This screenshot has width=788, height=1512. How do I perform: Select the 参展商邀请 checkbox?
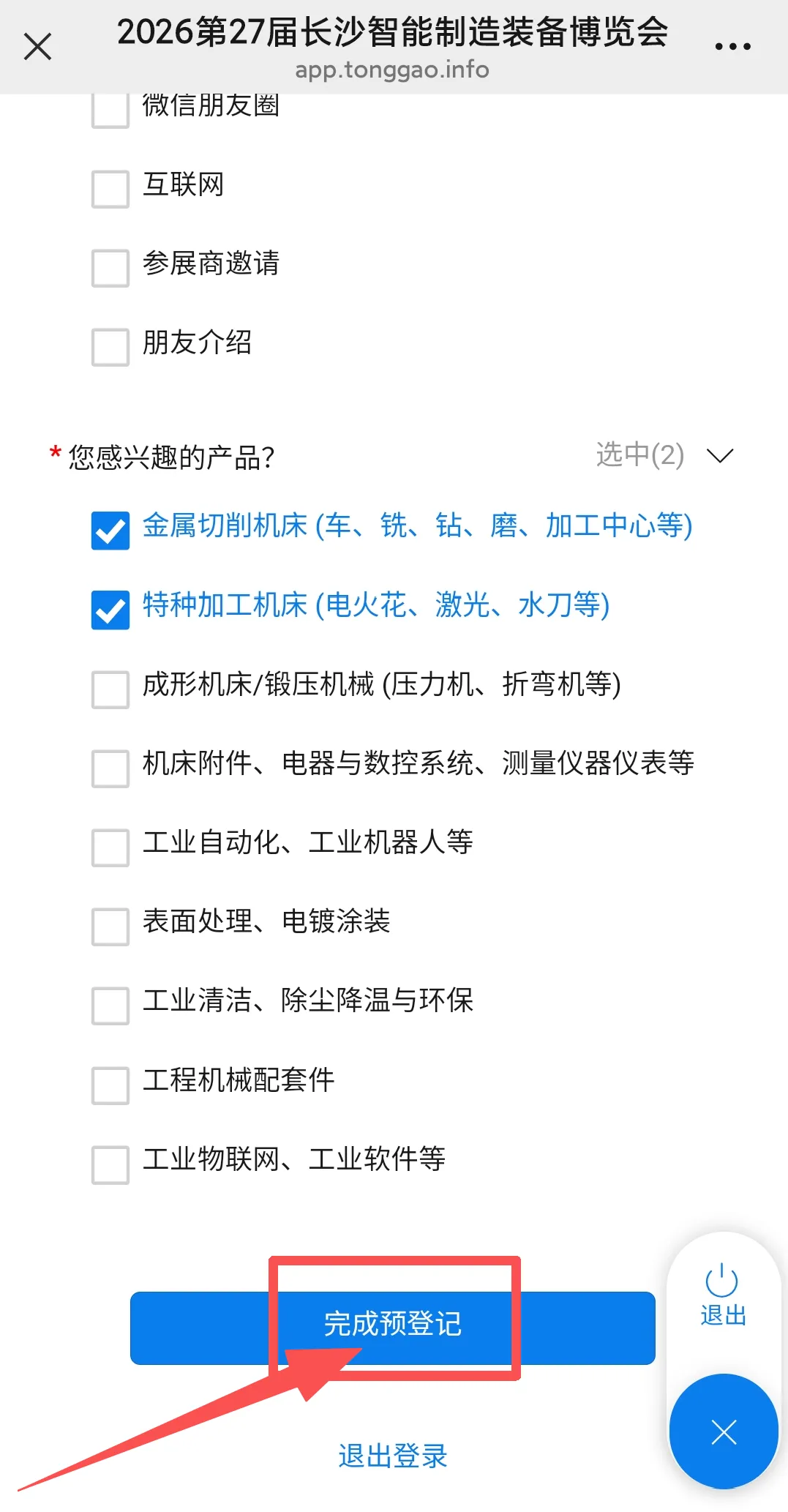(x=110, y=268)
